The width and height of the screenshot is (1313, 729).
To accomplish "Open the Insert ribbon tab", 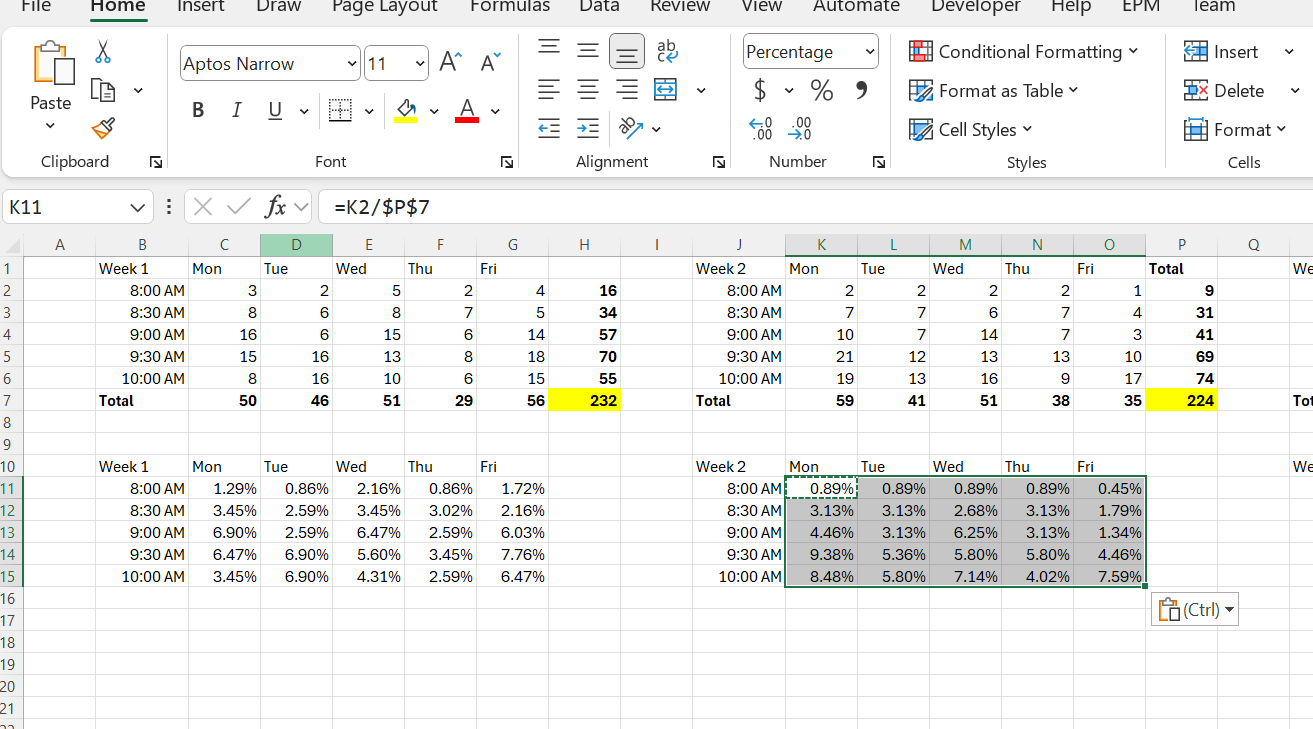I will [x=201, y=6].
